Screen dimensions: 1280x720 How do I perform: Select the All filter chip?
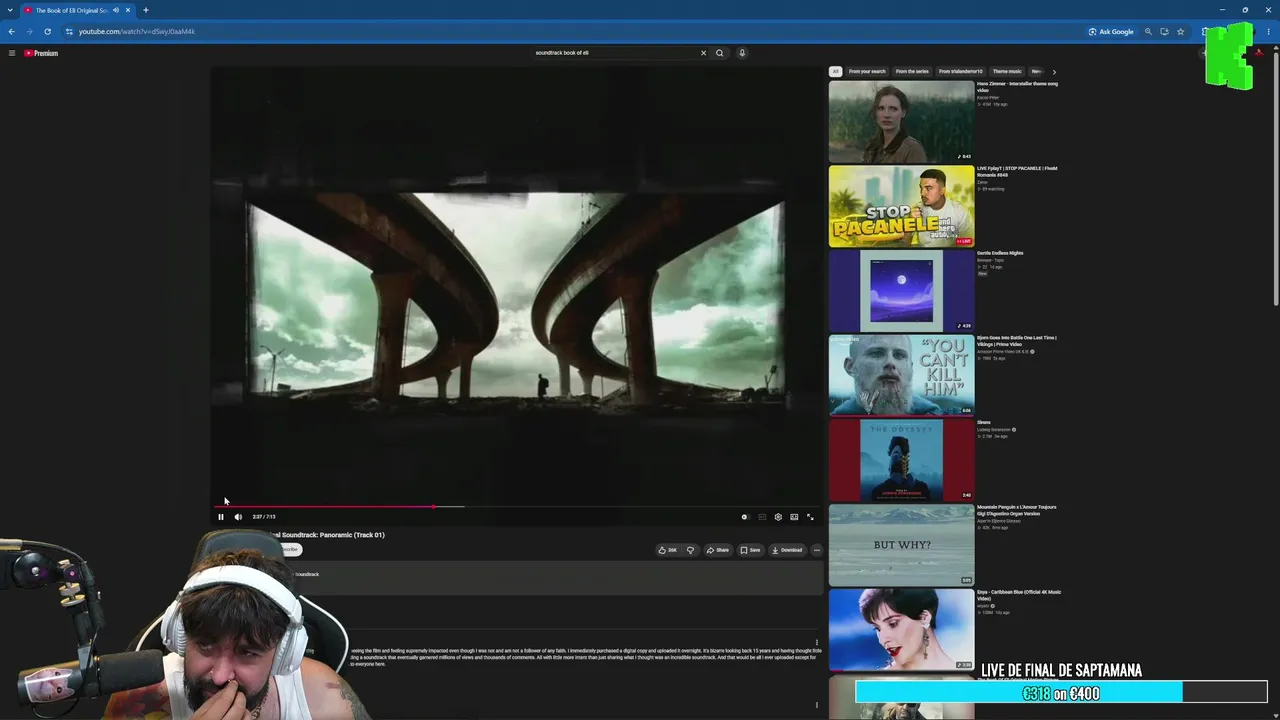[x=835, y=71]
